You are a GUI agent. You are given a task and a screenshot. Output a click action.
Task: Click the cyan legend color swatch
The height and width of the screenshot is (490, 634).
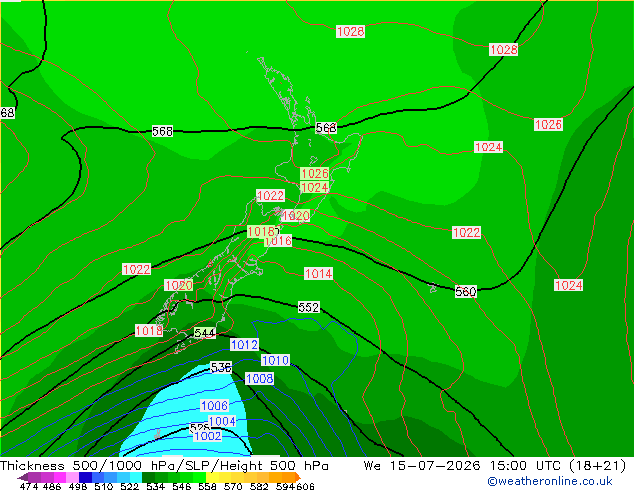pos(136,477)
